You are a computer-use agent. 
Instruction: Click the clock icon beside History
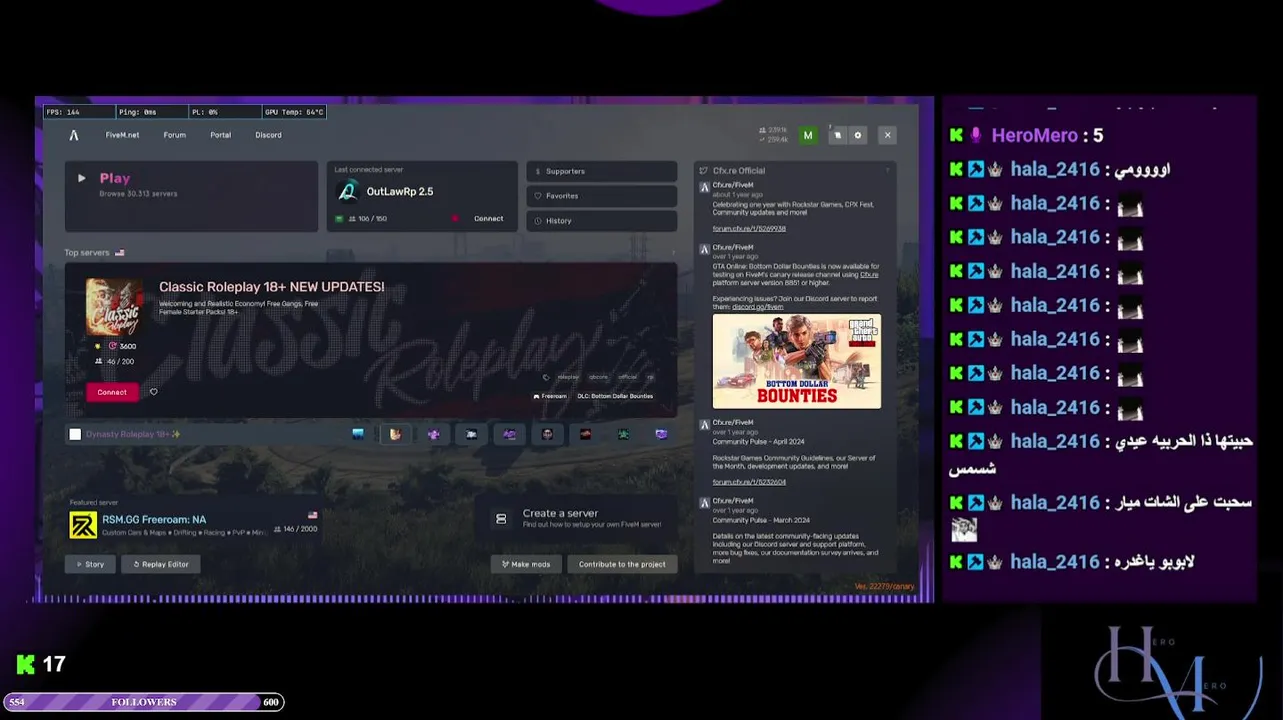click(x=538, y=221)
